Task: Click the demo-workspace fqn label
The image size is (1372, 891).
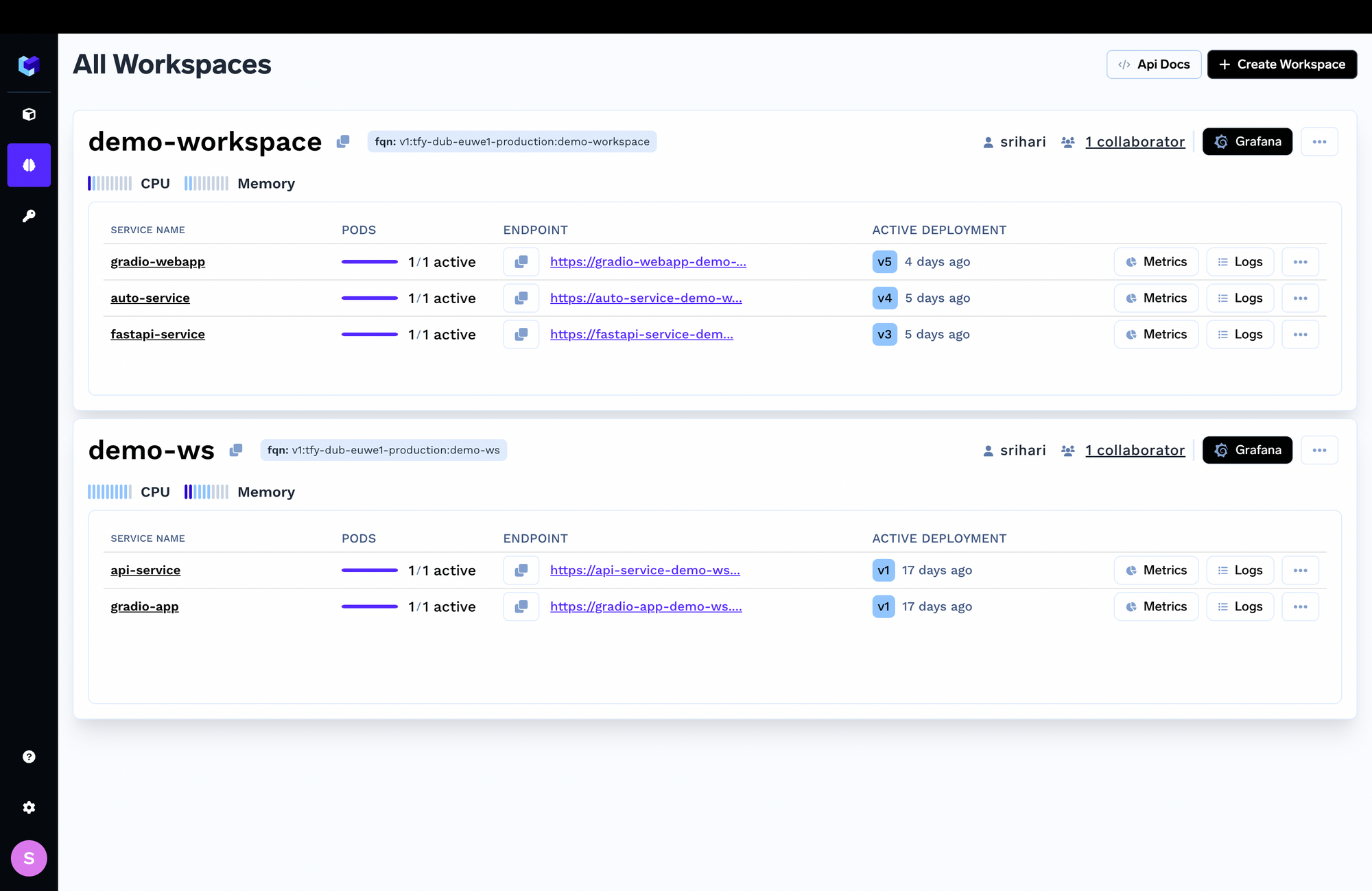Action: point(512,142)
